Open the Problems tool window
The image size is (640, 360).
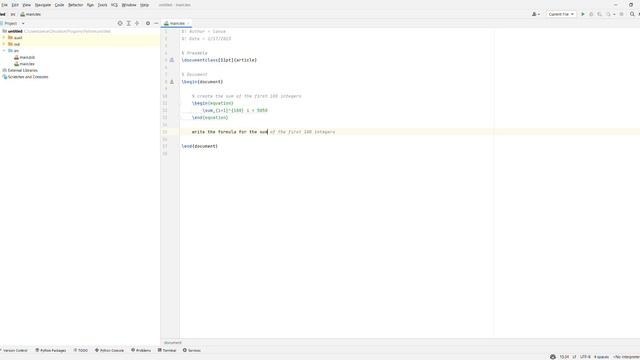141,351
